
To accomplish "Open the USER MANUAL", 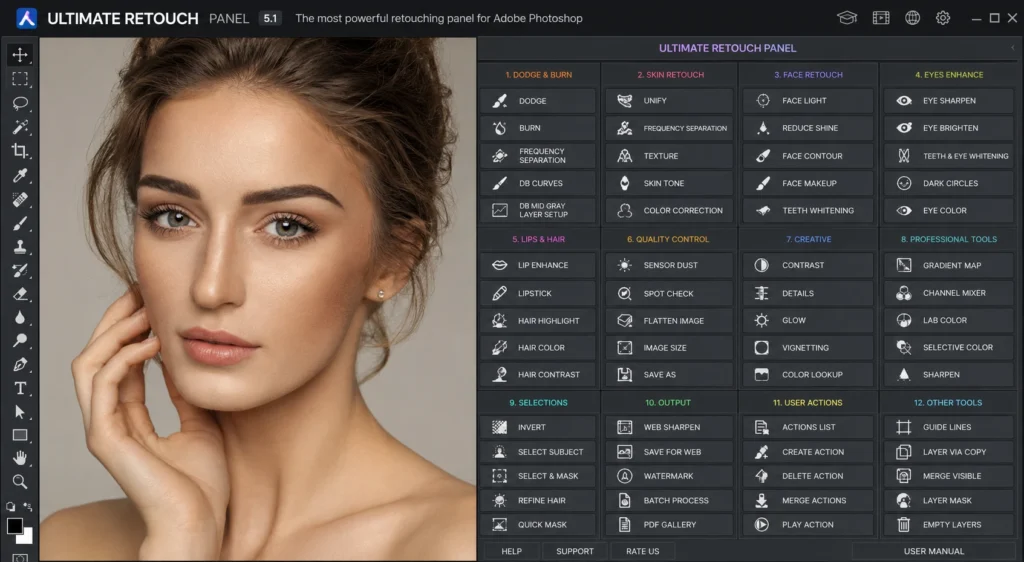I will point(933,551).
